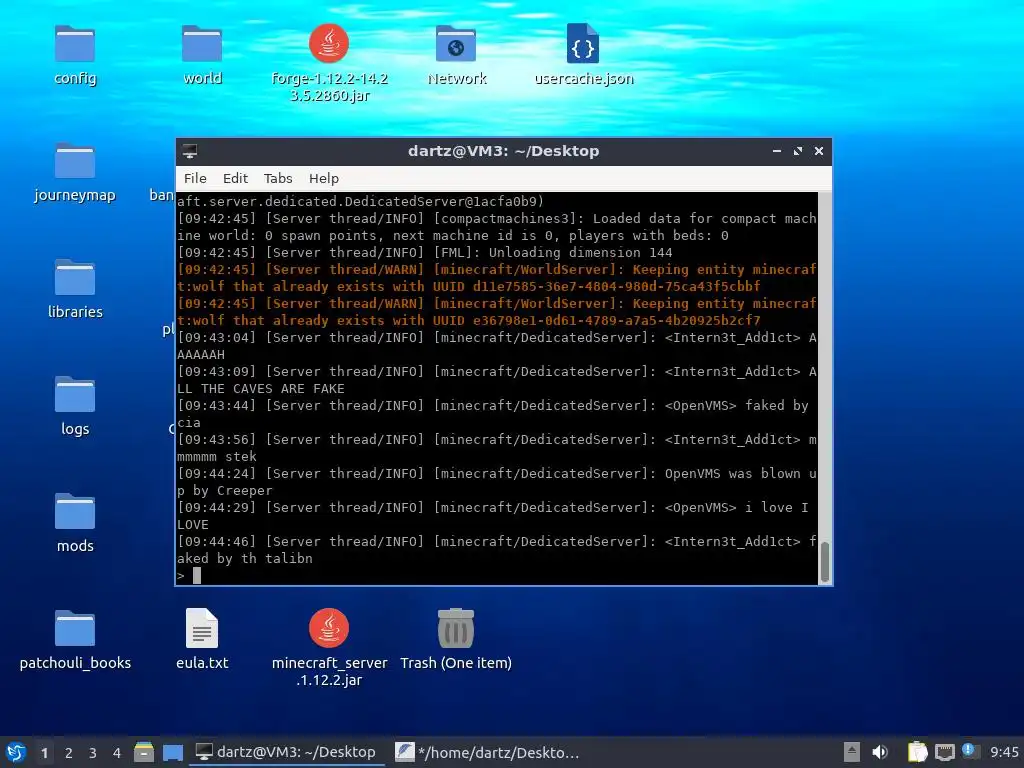Click the terminal title 'dartz@VM3: ~/Desktop'
Viewport: 1024px width, 768px height.
point(503,151)
